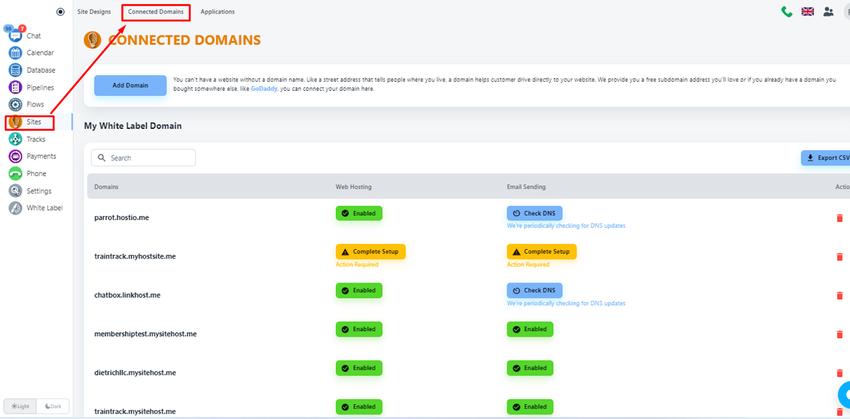Delete the parrot.hostio.me domain
Image resolution: width=850 pixels, height=419 pixels.
point(840,218)
